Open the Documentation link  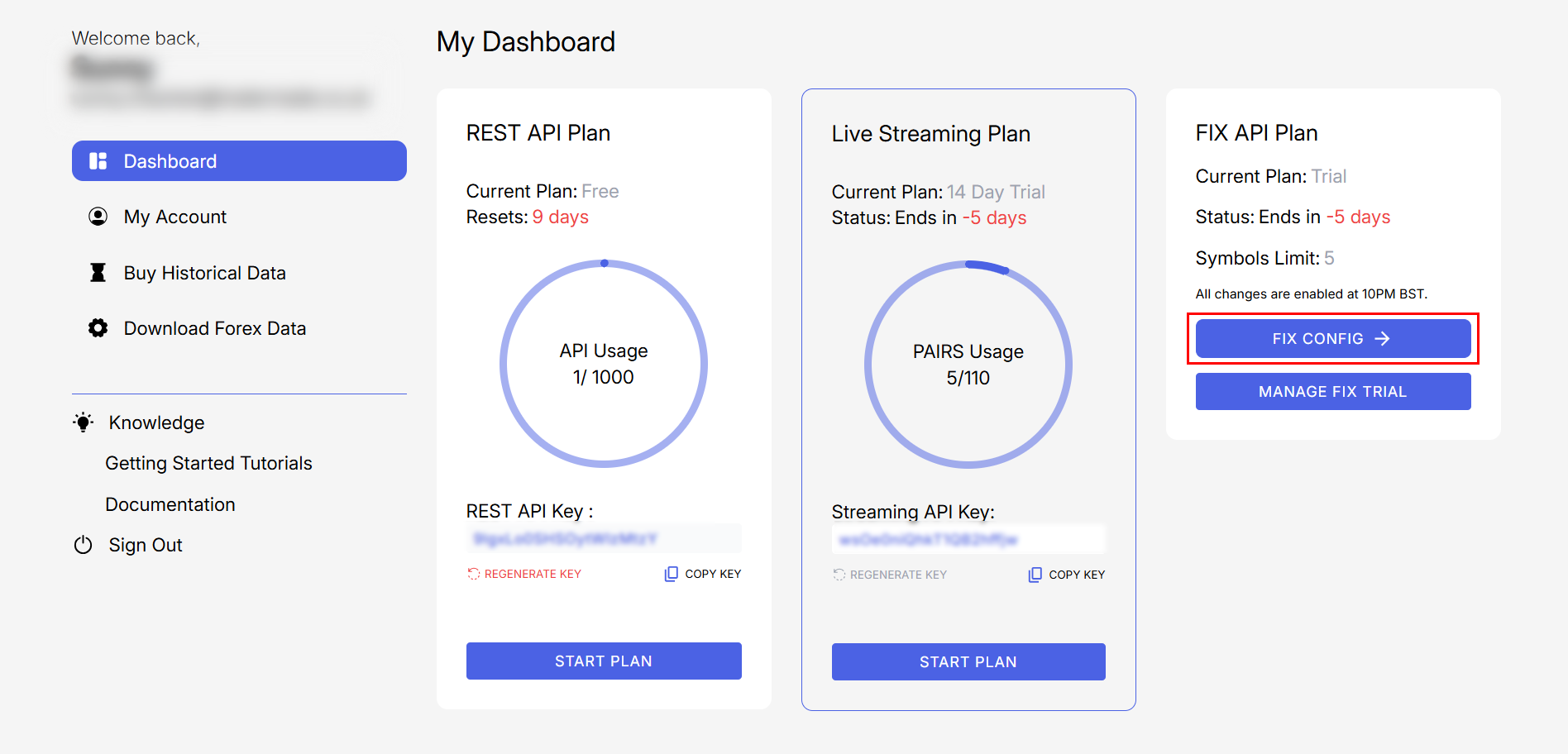click(170, 504)
